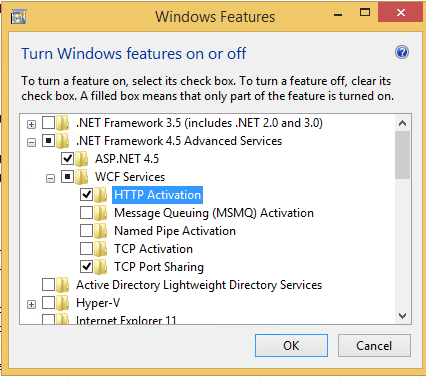Expand the .NET Framework 3.5 node
The width and height of the screenshot is (426, 379).
[x=31, y=125]
